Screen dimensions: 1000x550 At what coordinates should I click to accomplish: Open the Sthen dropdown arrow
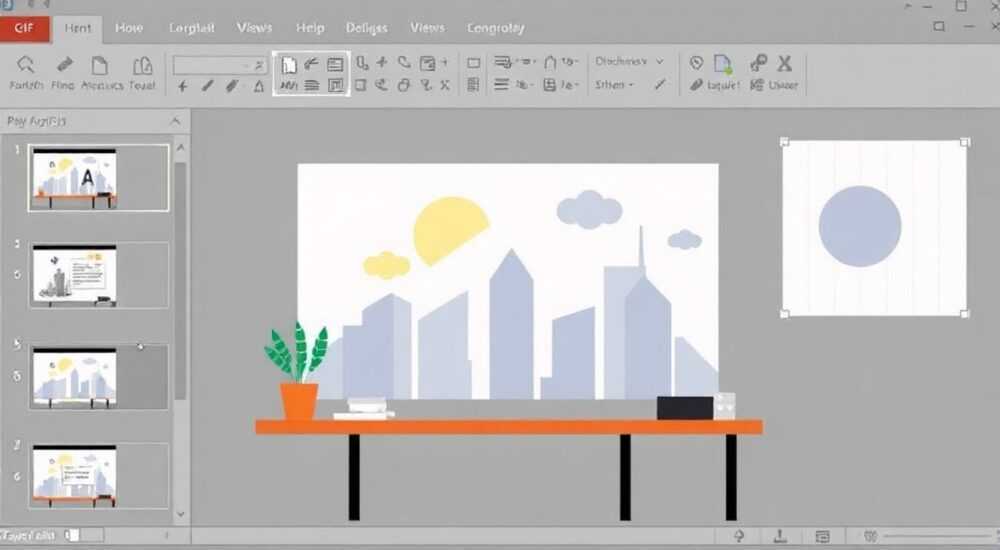coord(631,85)
